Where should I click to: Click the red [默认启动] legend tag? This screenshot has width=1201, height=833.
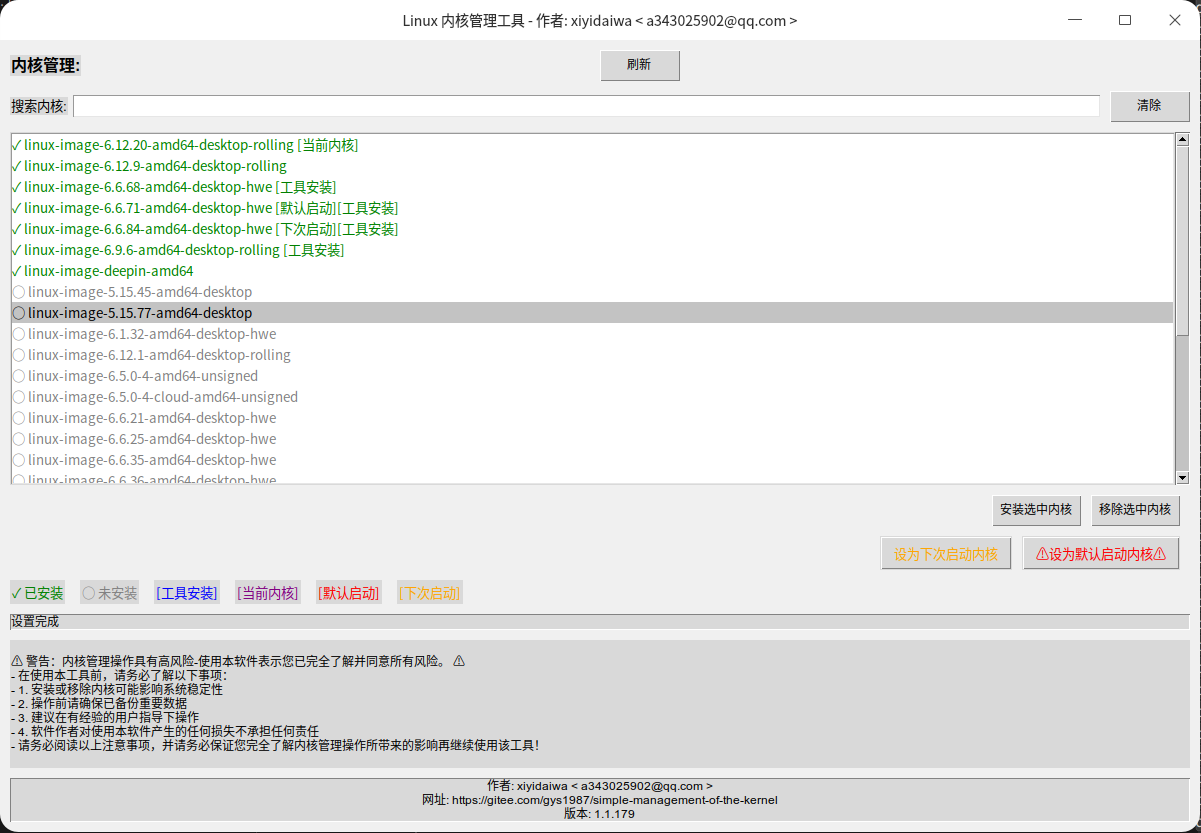click(x=349, y=593)
